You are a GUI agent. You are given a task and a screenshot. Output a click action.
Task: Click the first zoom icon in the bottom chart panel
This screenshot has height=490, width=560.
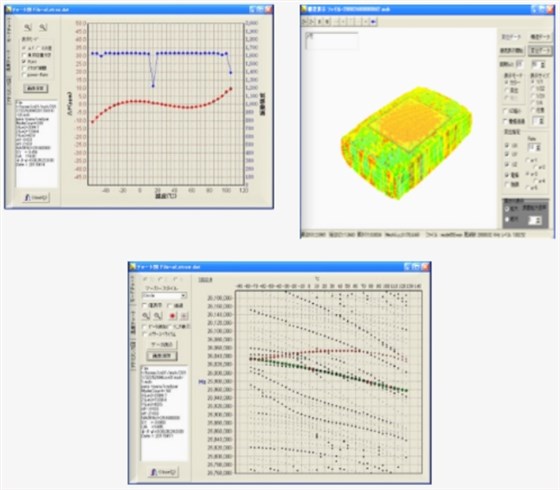click(x=146, y=316)
